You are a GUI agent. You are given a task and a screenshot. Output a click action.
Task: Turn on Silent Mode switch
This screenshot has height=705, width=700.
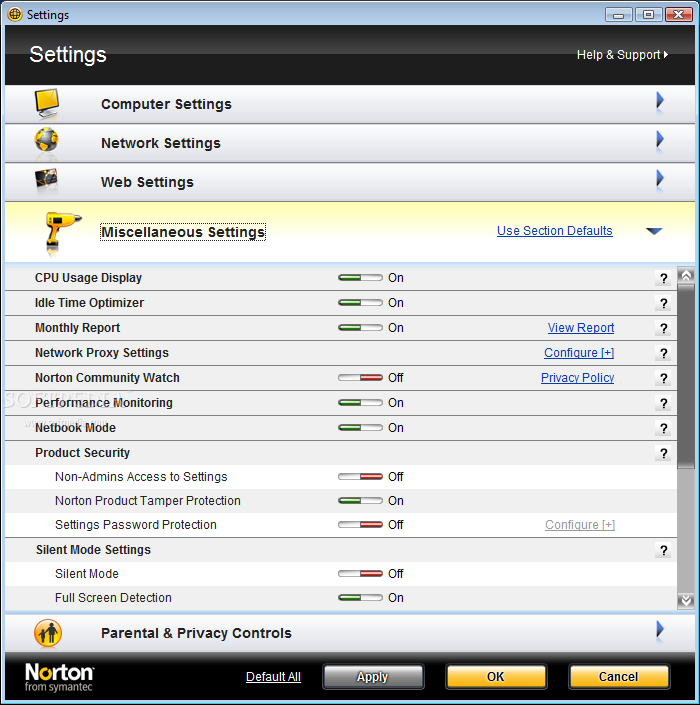[x=360, y=574]
